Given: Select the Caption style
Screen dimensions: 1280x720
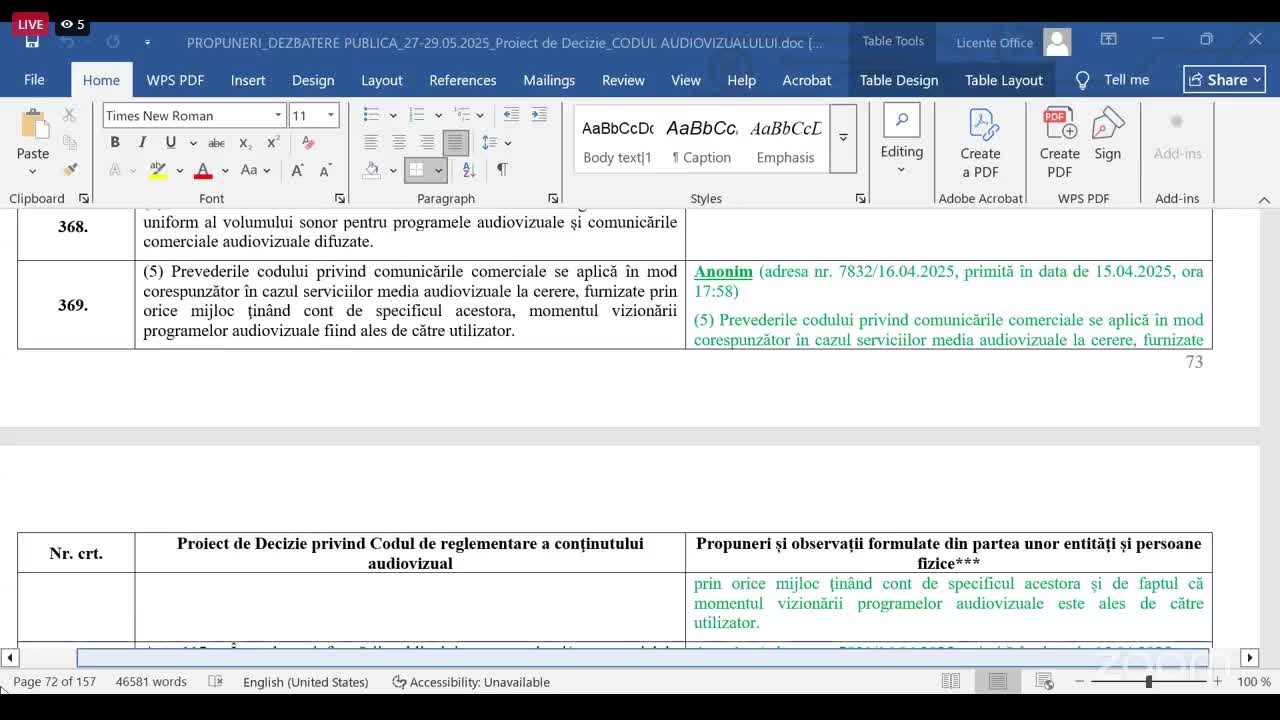Looking at the screenshot, I should pos(702,141).
